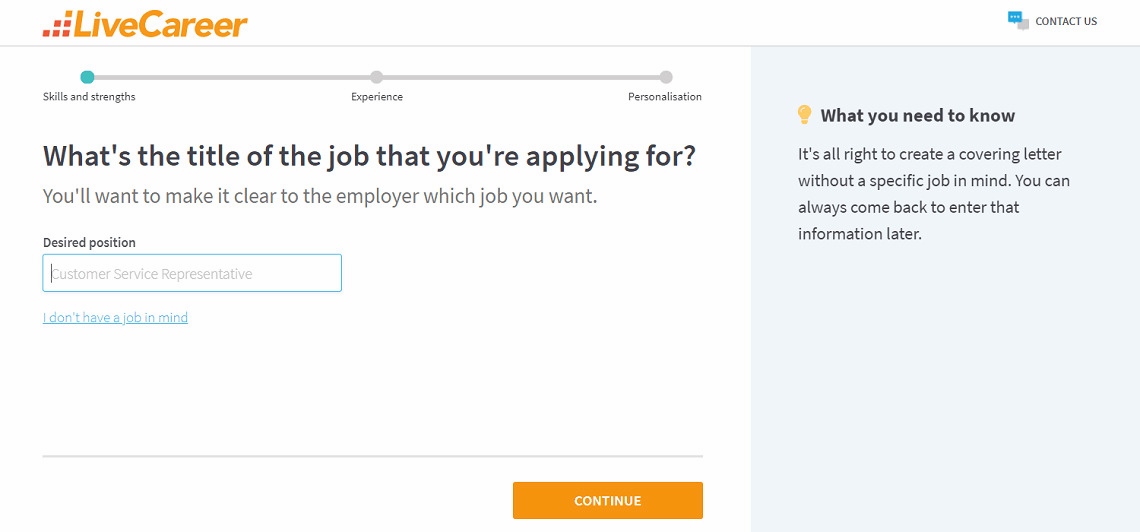Image resolution: width=1140 pixels, height=532 pixels.
Task: Click the CONTACT US label
Action: coord(1066,21)
